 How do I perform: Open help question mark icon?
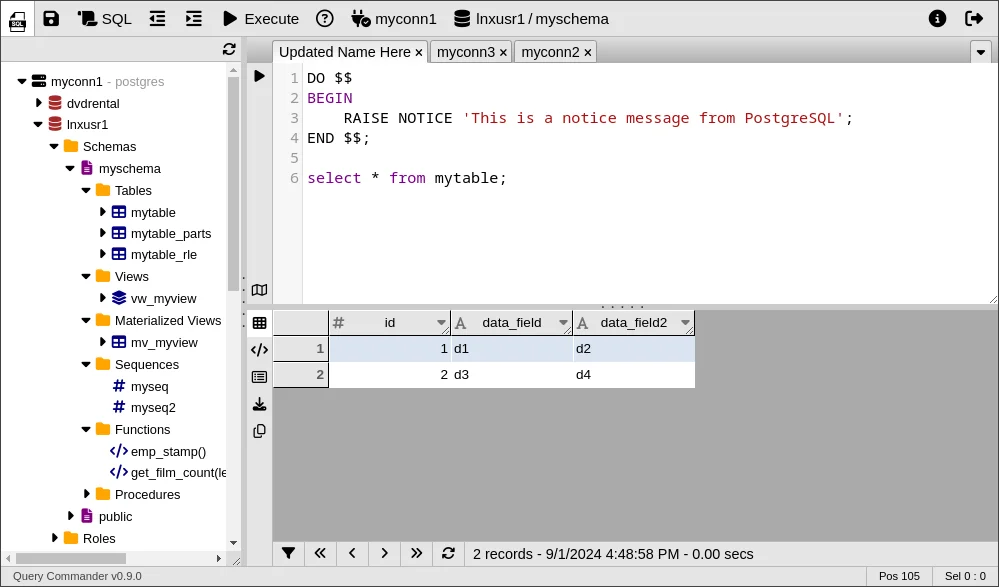[325, 18]
